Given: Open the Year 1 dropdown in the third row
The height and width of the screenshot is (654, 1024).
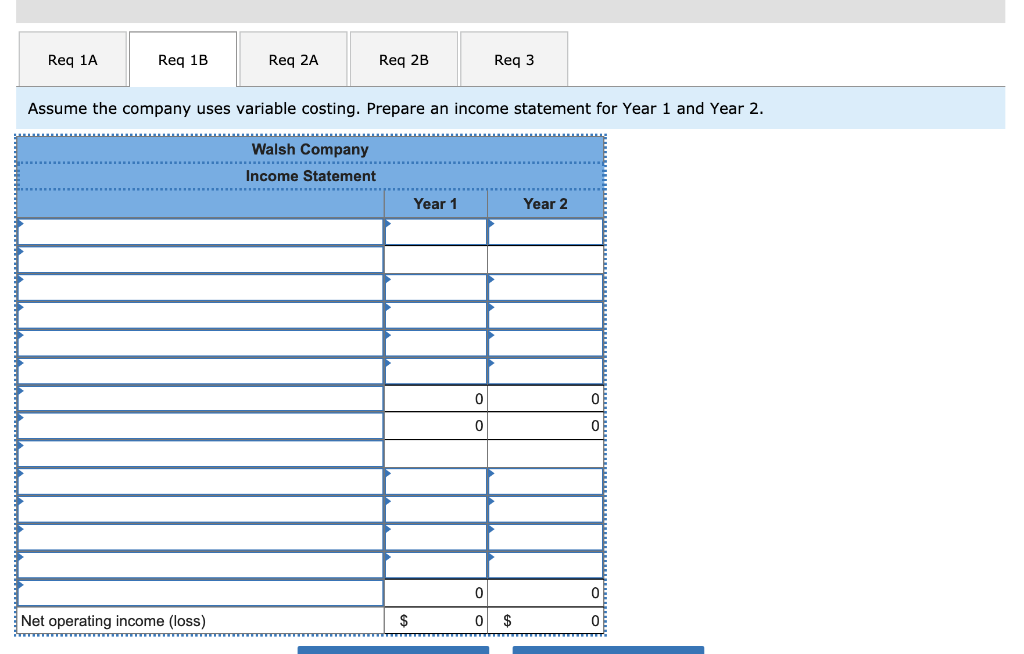Looking at the screenshot, I should (435, 287).
